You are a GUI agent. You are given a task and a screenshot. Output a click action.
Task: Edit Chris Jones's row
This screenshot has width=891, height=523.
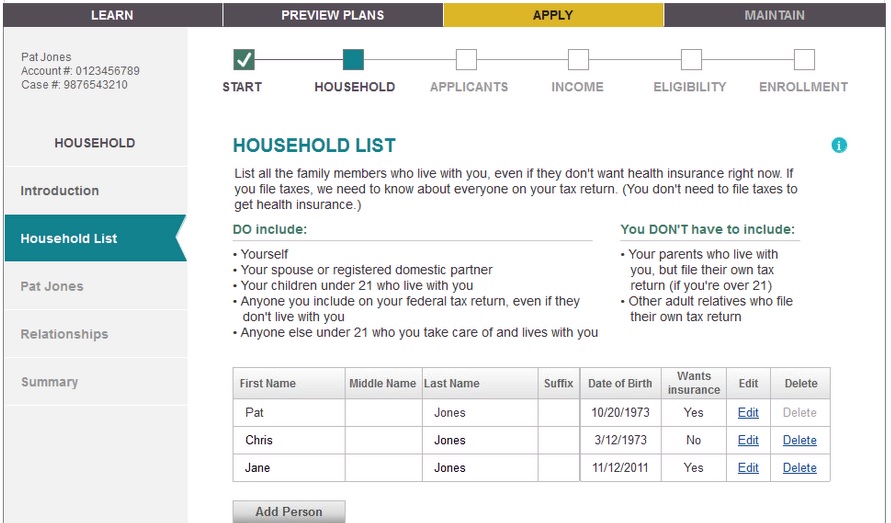point(748,440)
